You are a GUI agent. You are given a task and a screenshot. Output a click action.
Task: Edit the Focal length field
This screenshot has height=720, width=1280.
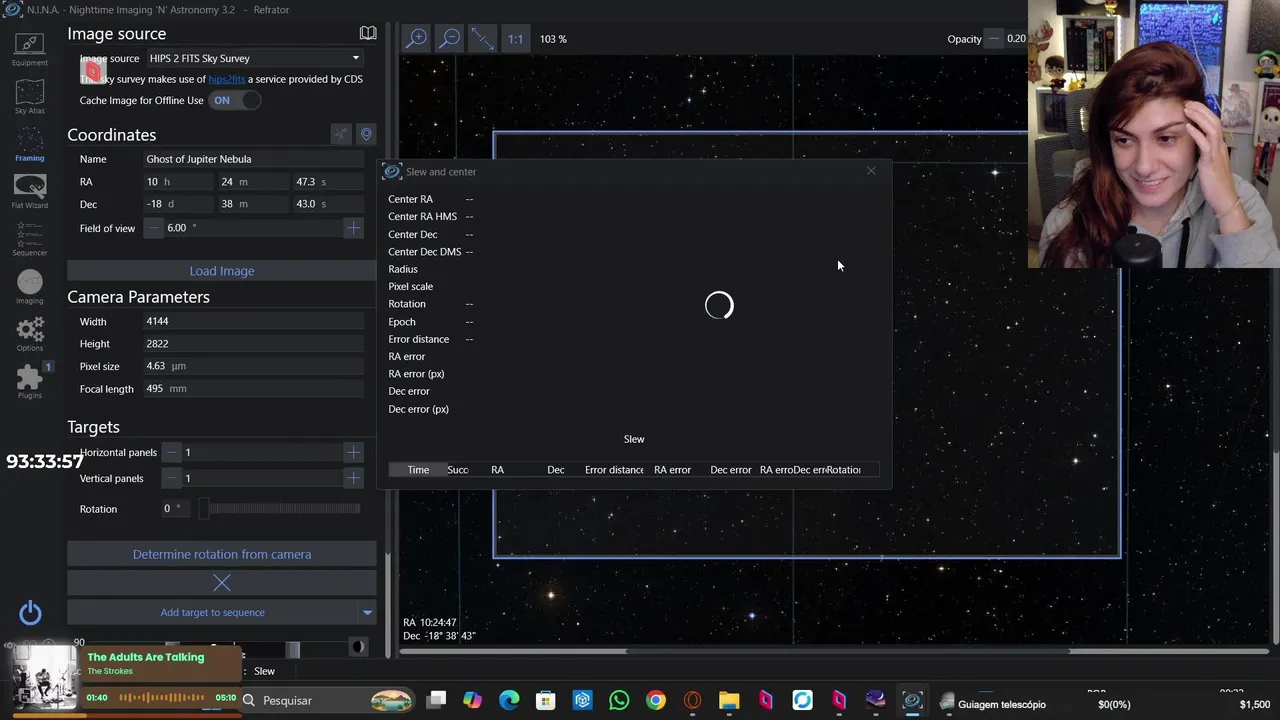[x=254, y=389]
